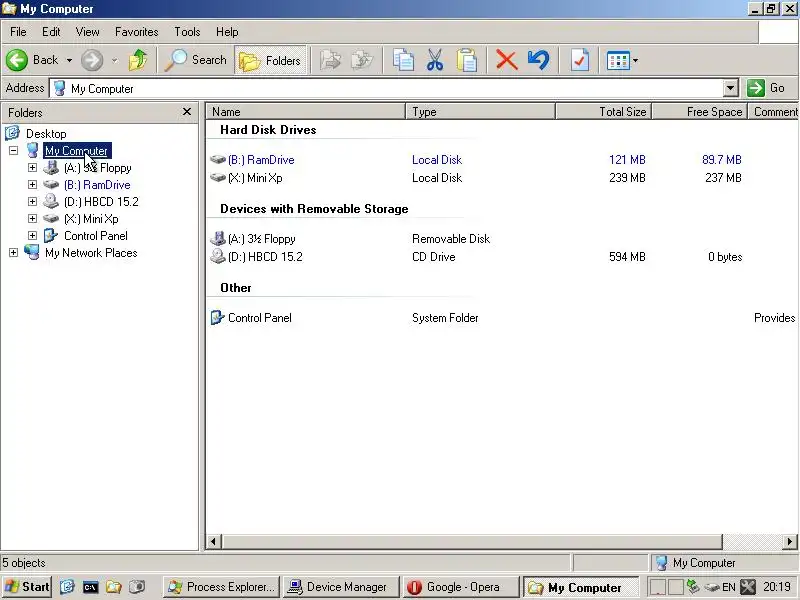Switch to Process Explorer taskbar button
The image size is (800, 600).
coord(221,587)
